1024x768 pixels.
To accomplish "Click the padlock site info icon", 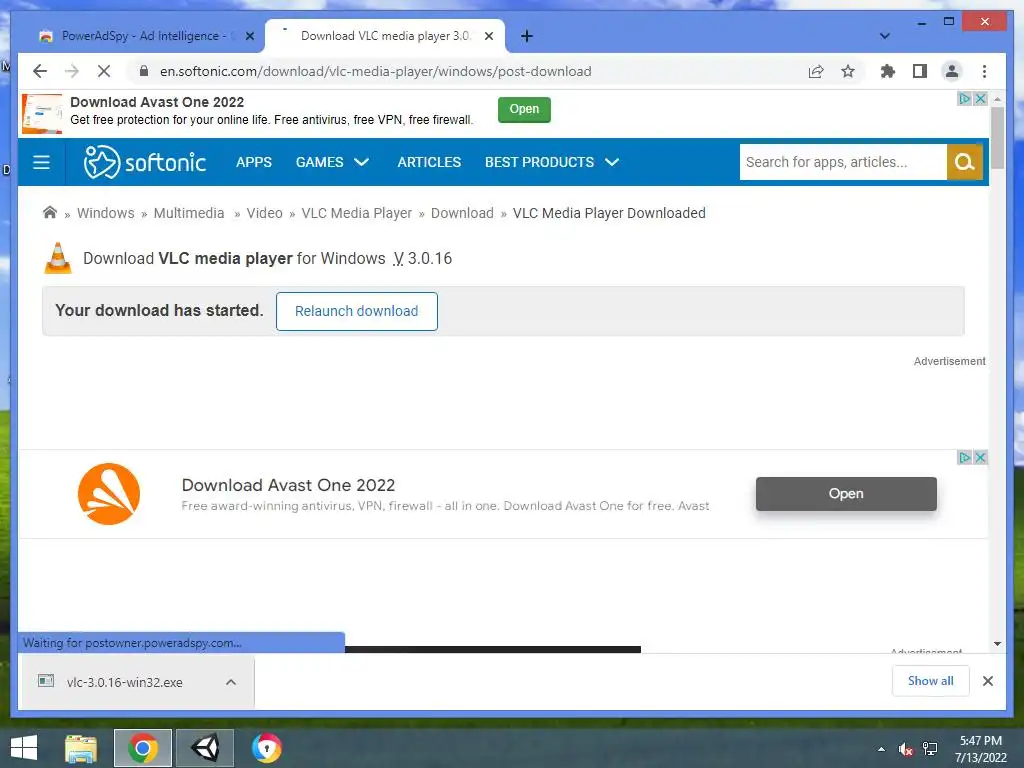I will pyautogui.click(x=144, y=71).
